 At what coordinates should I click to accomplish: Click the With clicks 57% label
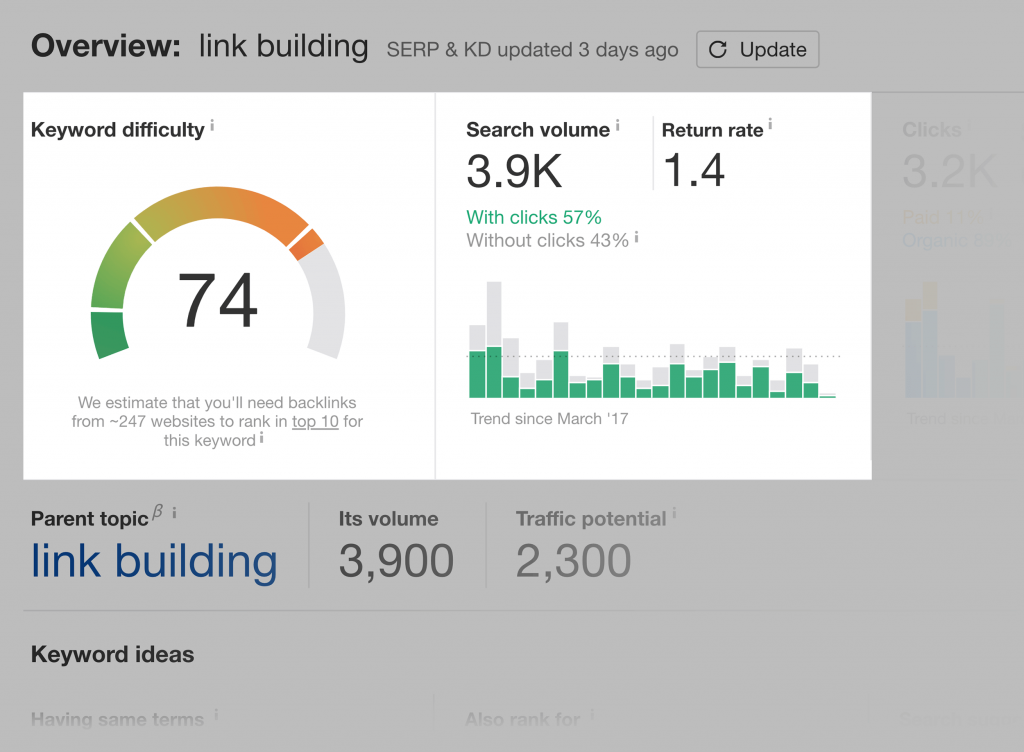[534, 217]
